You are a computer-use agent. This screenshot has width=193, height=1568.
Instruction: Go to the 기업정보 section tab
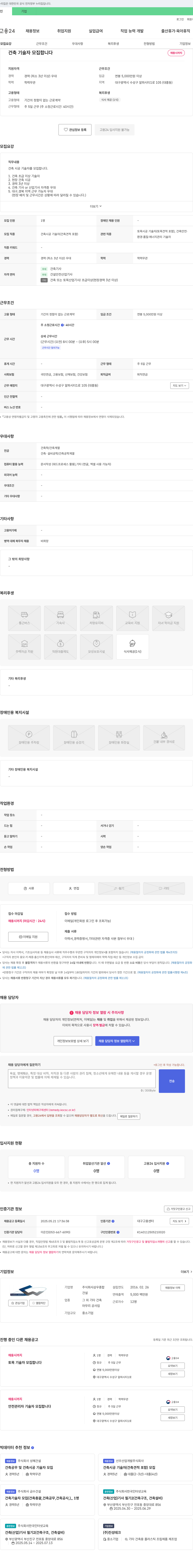[x=185, y=44]
